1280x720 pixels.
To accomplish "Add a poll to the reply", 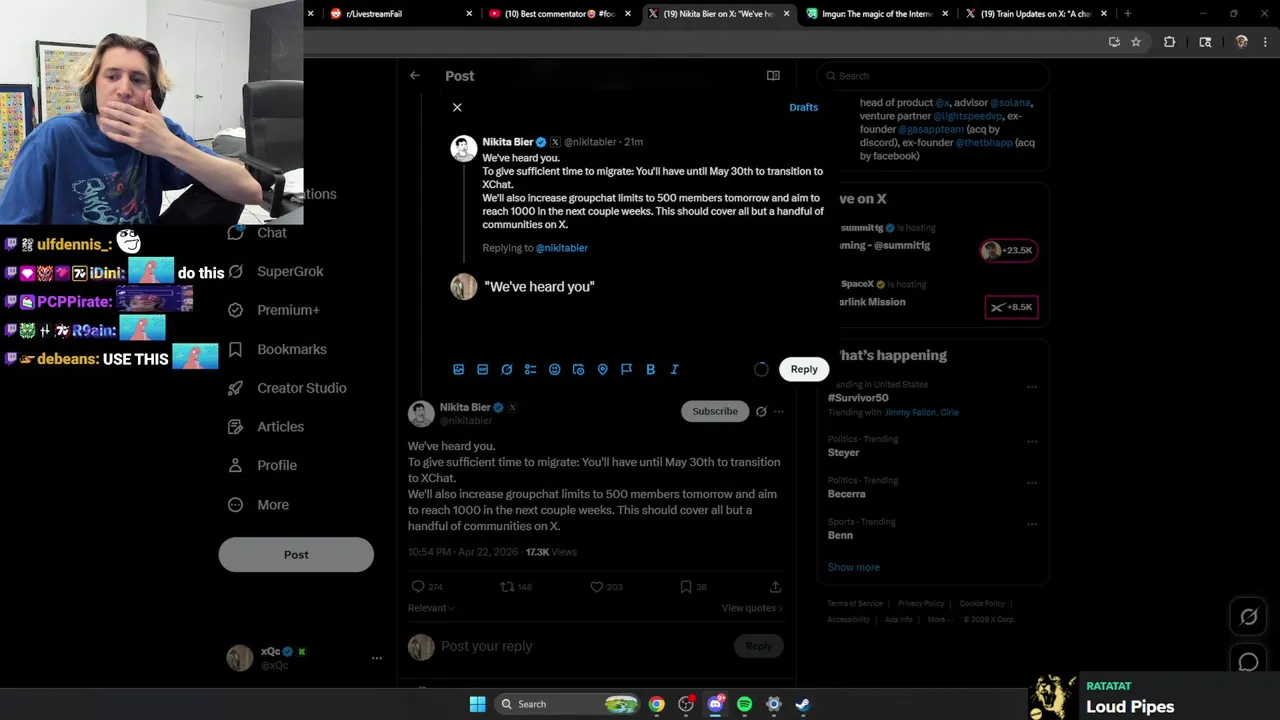I will 531,369.
